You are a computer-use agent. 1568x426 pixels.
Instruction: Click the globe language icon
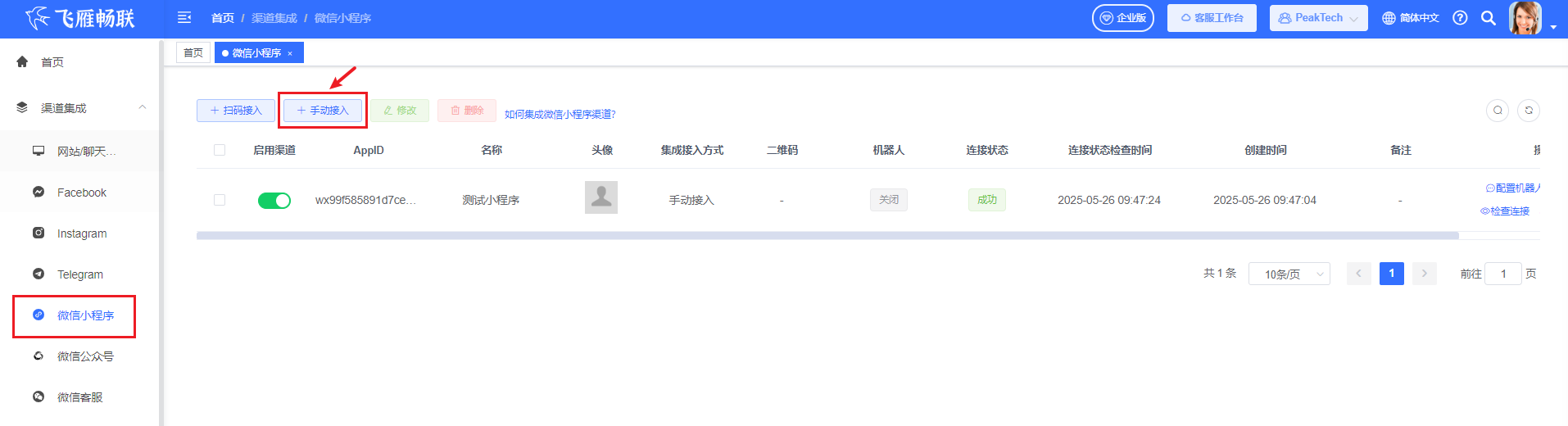click(x=1389, y=18)
